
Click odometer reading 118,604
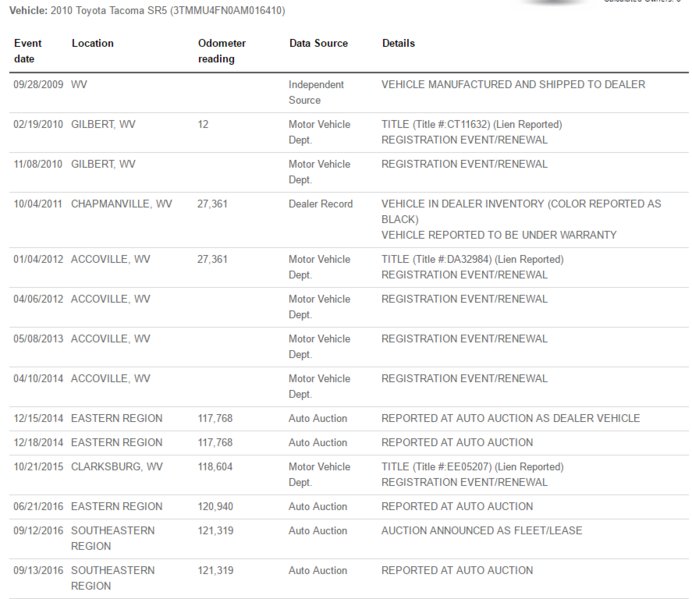coord(215,467)
